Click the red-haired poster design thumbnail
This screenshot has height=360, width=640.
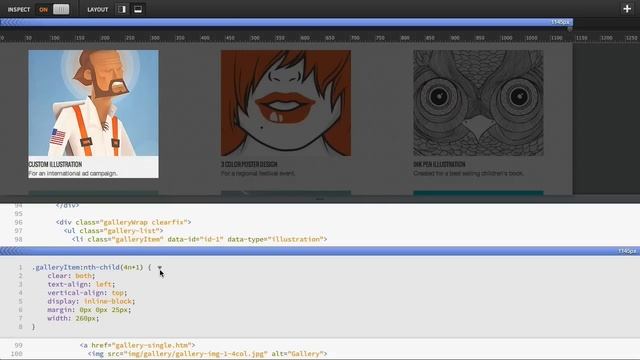pyautogui.click(x=286, y=103)
